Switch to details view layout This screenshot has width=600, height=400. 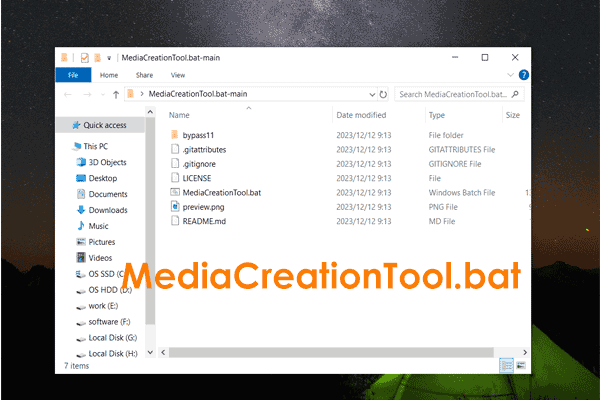tap(507, 367)
